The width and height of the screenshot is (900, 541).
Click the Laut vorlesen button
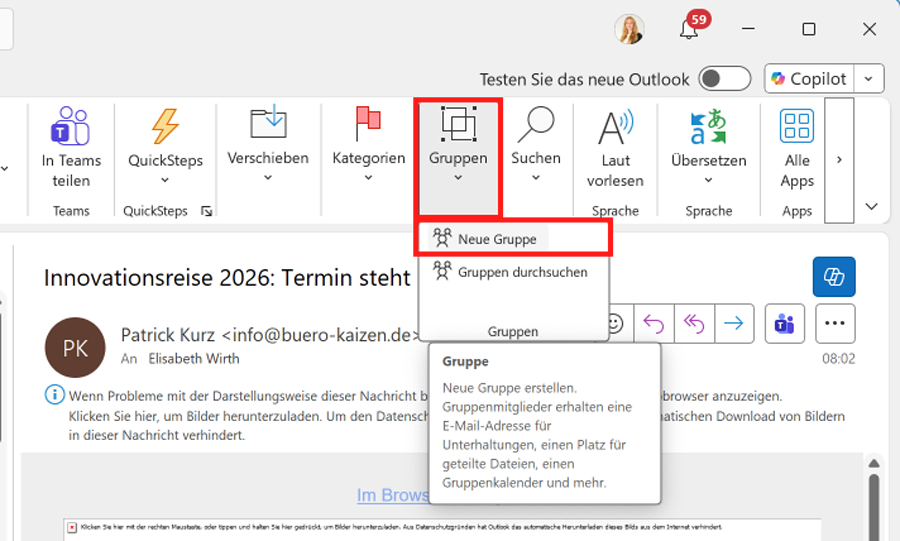click(615, 147)
